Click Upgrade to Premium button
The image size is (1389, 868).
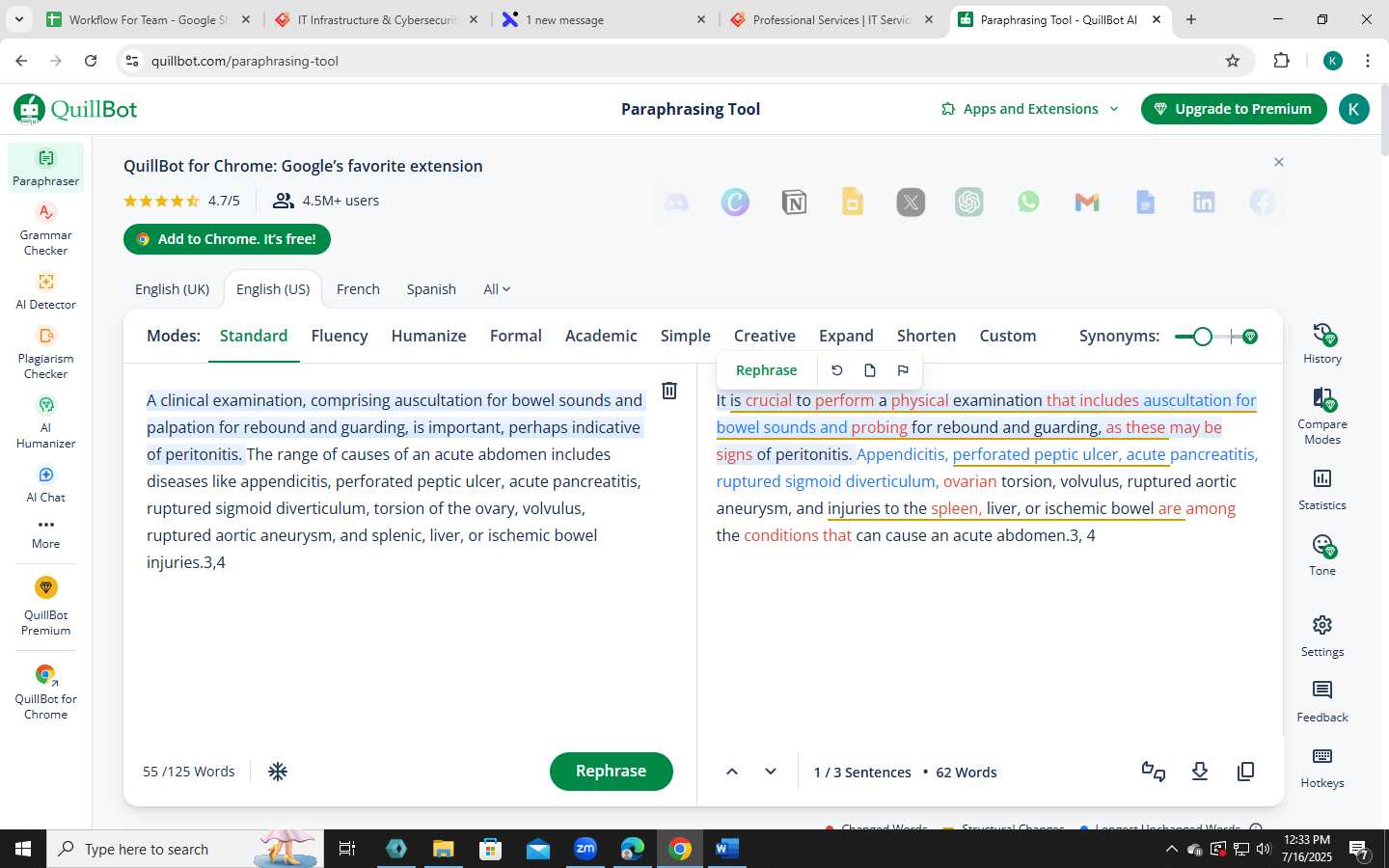point(1234,109)
